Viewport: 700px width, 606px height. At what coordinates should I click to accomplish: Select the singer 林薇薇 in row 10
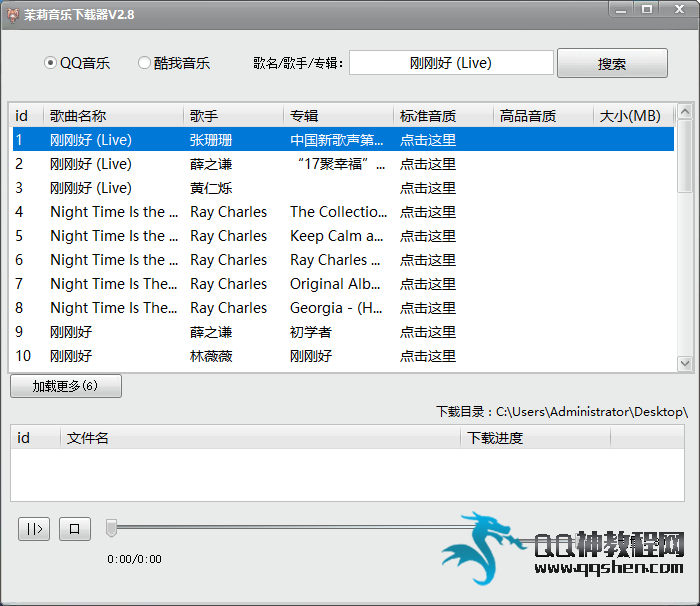coord(211,356)
